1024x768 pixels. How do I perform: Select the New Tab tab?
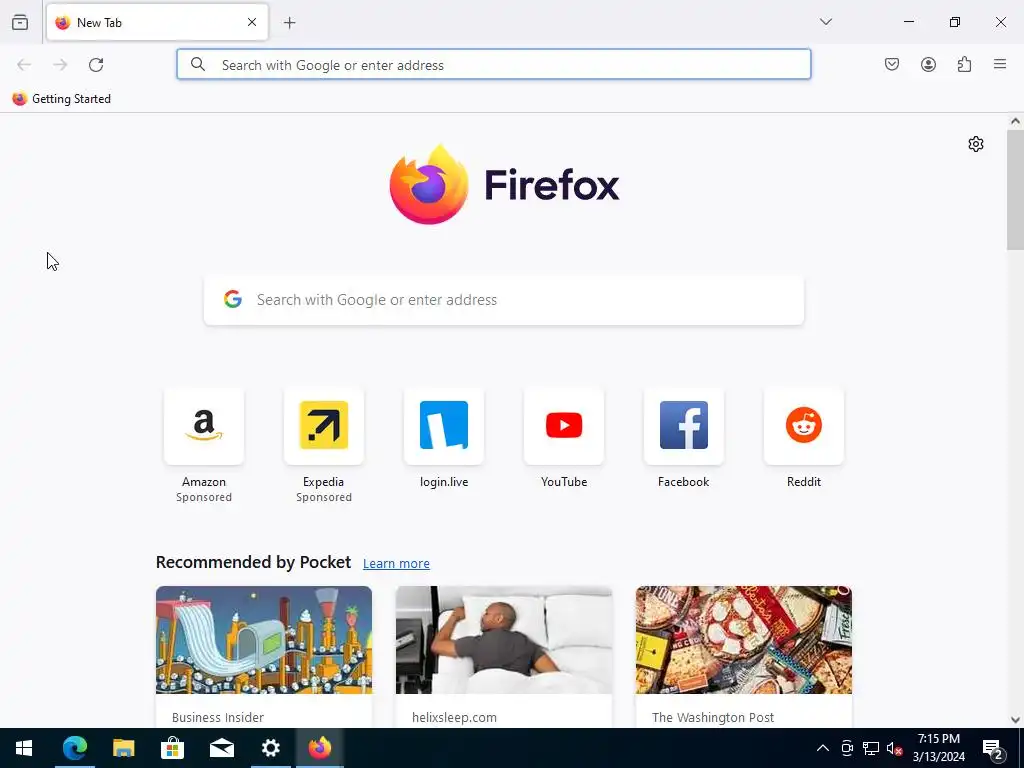(157, 22)
